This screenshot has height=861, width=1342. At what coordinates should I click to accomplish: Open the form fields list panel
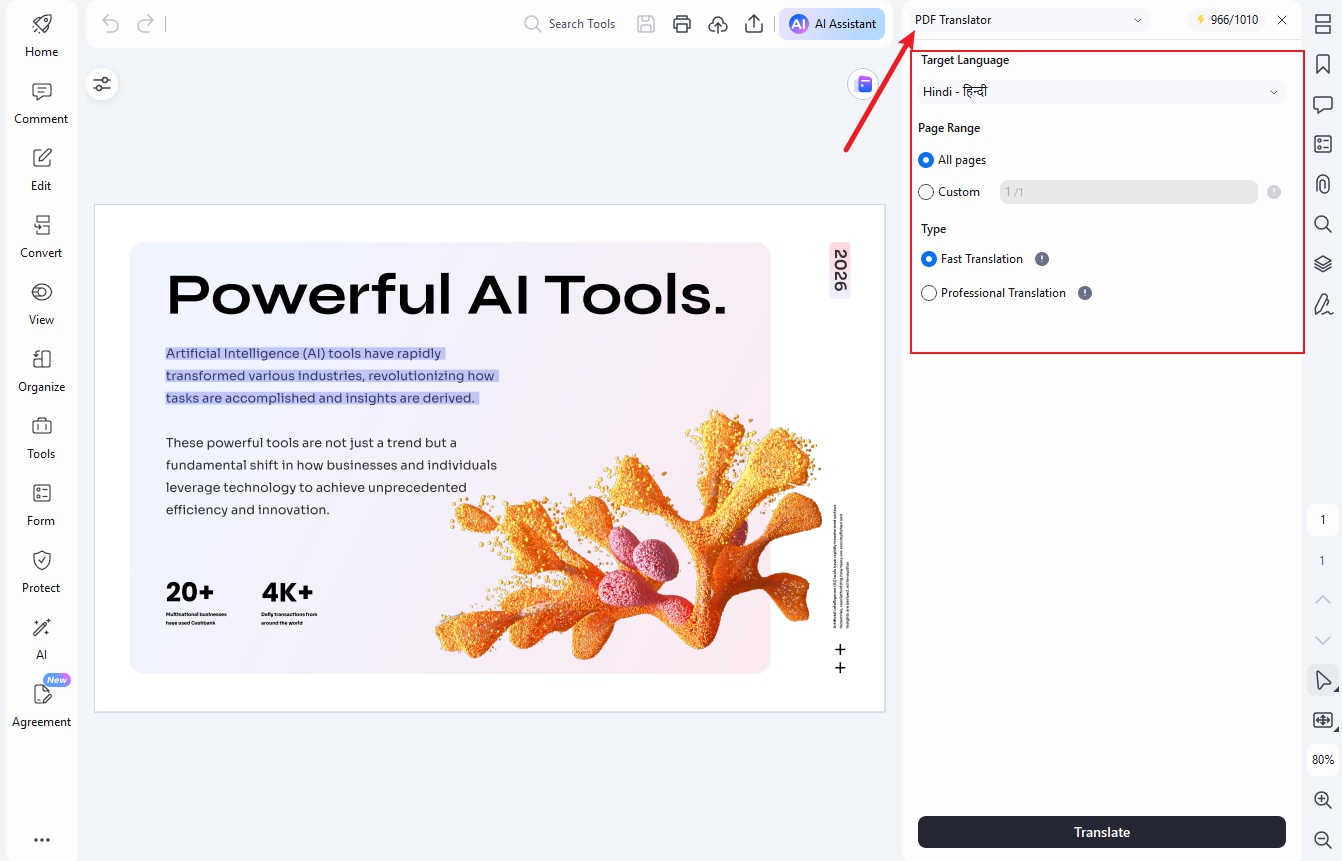(x=1323, y=144)
